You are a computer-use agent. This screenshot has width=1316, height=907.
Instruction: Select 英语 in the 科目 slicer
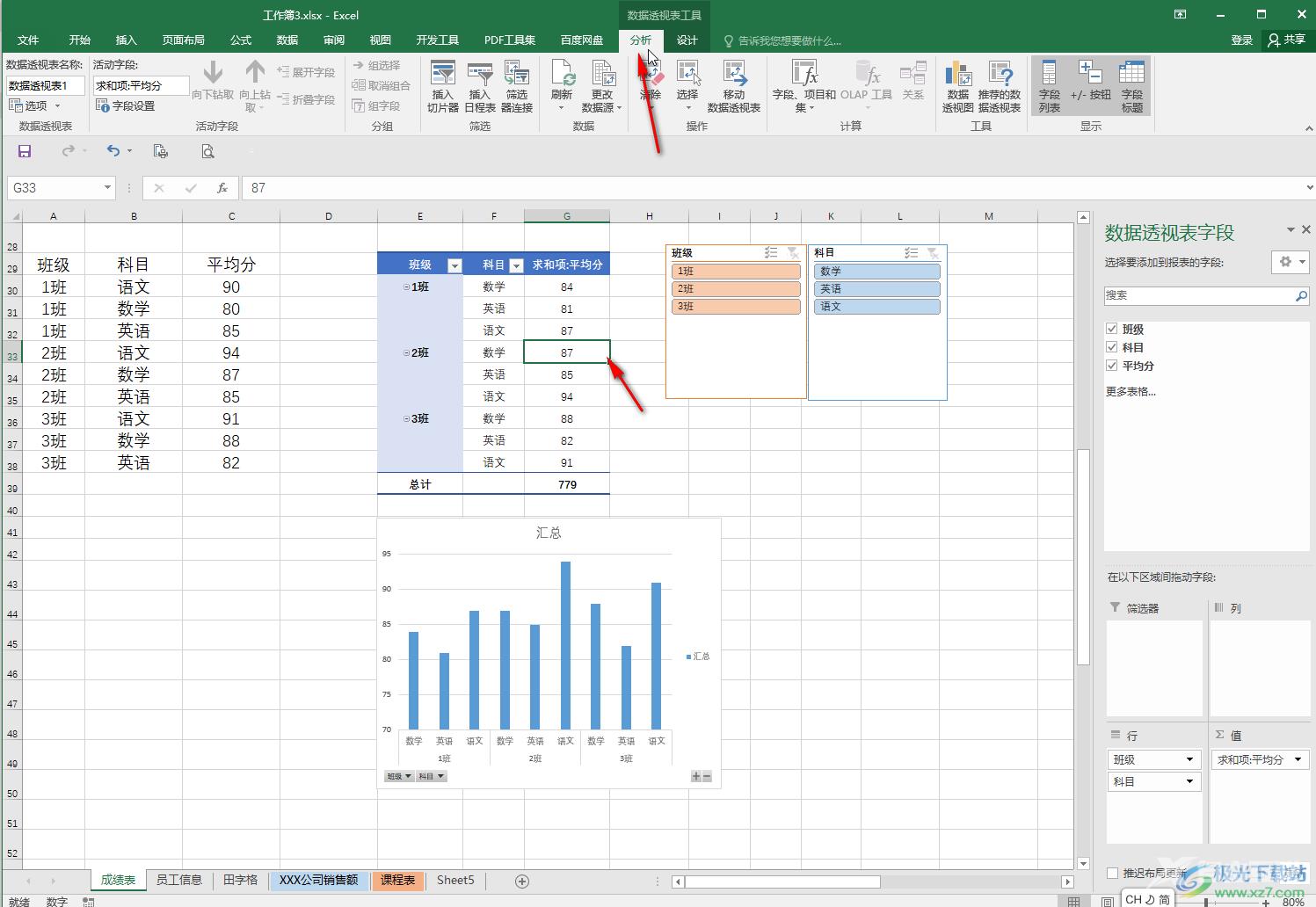pos(876,289)
